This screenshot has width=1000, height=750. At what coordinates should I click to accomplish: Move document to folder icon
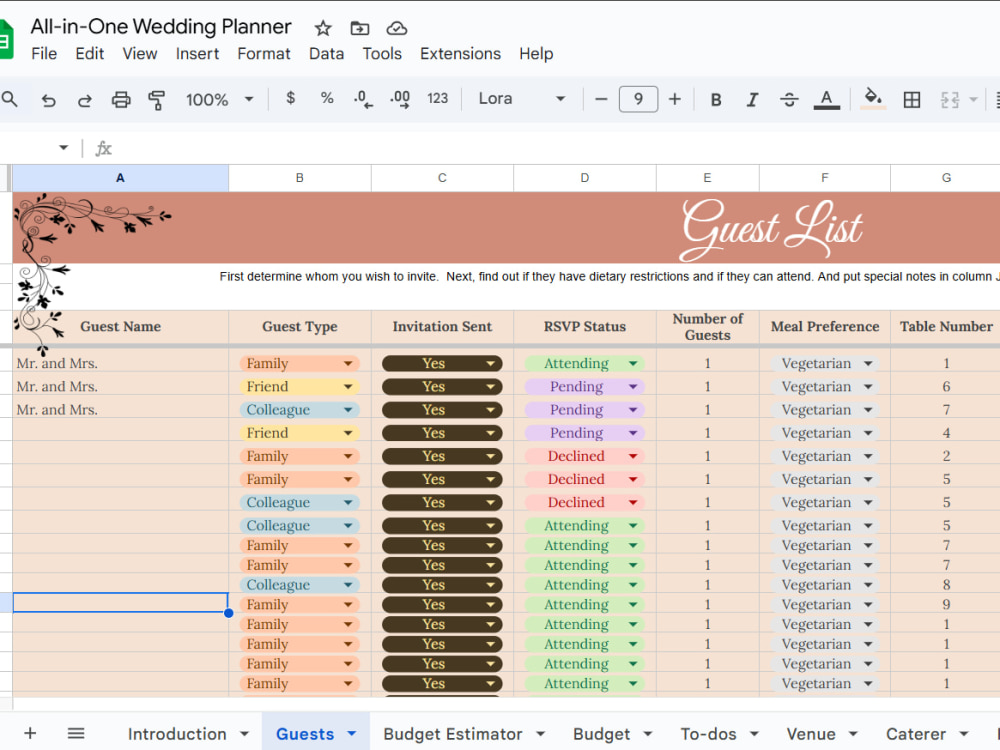point(360,28)
